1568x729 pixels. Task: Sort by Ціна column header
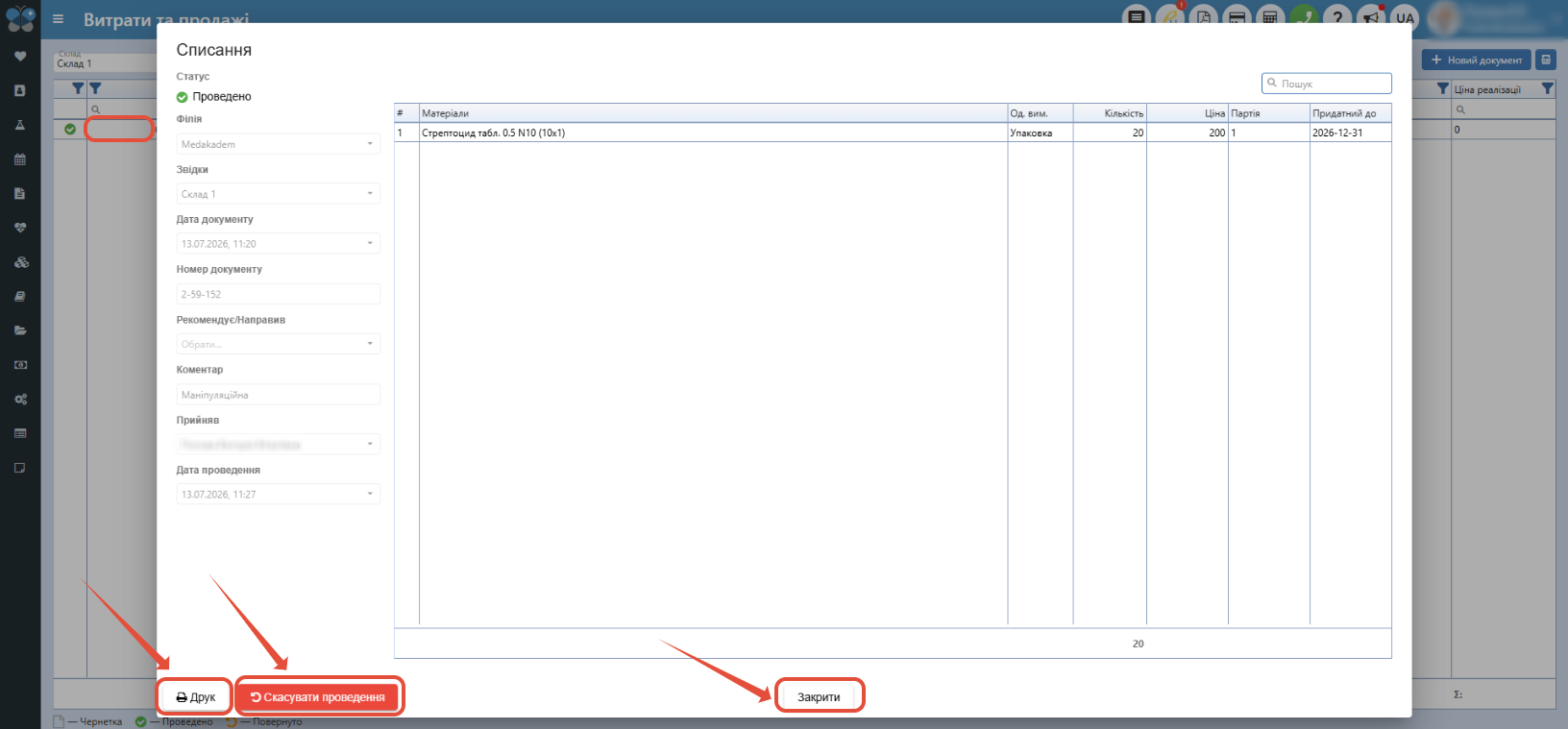[1188, 113]
